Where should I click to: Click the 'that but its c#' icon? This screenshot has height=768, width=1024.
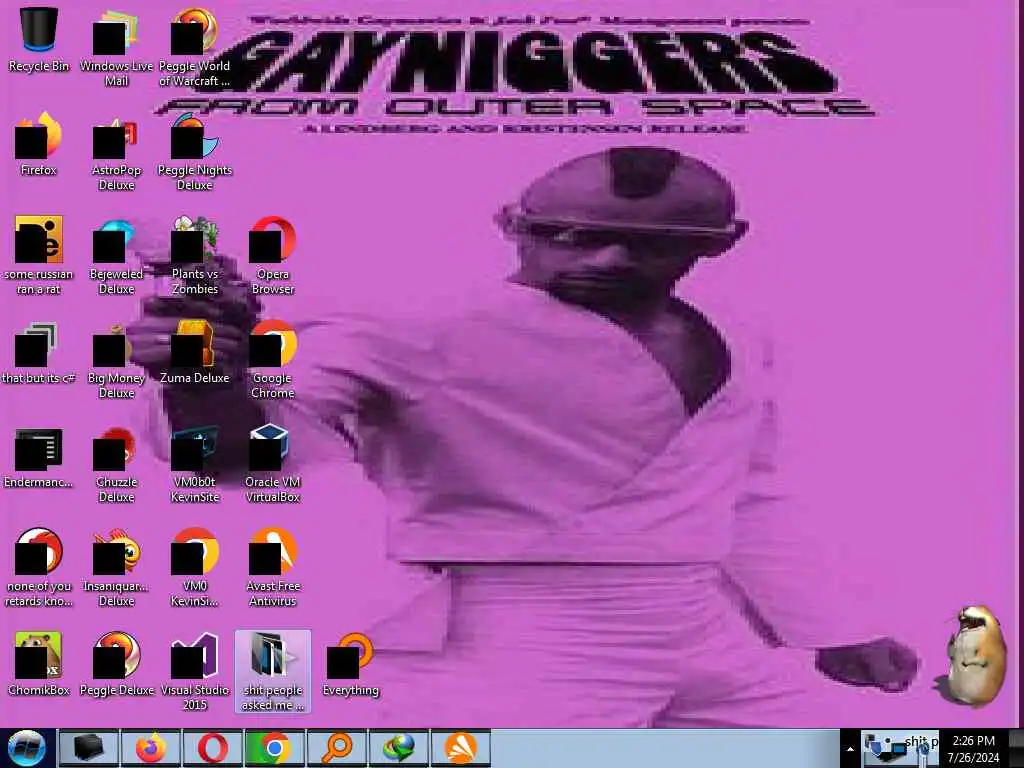tap(39, 352)
